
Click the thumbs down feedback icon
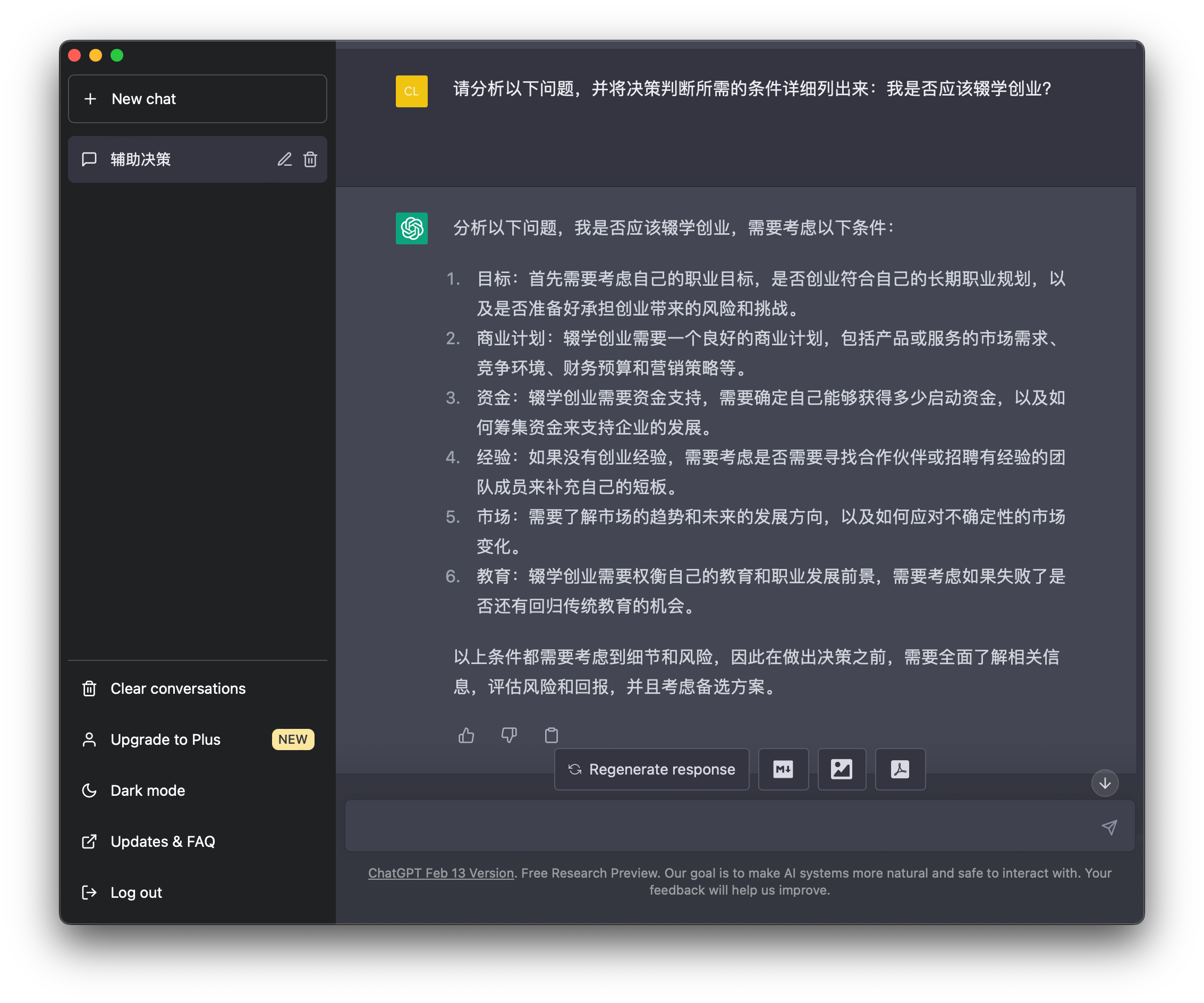[508, 735]
